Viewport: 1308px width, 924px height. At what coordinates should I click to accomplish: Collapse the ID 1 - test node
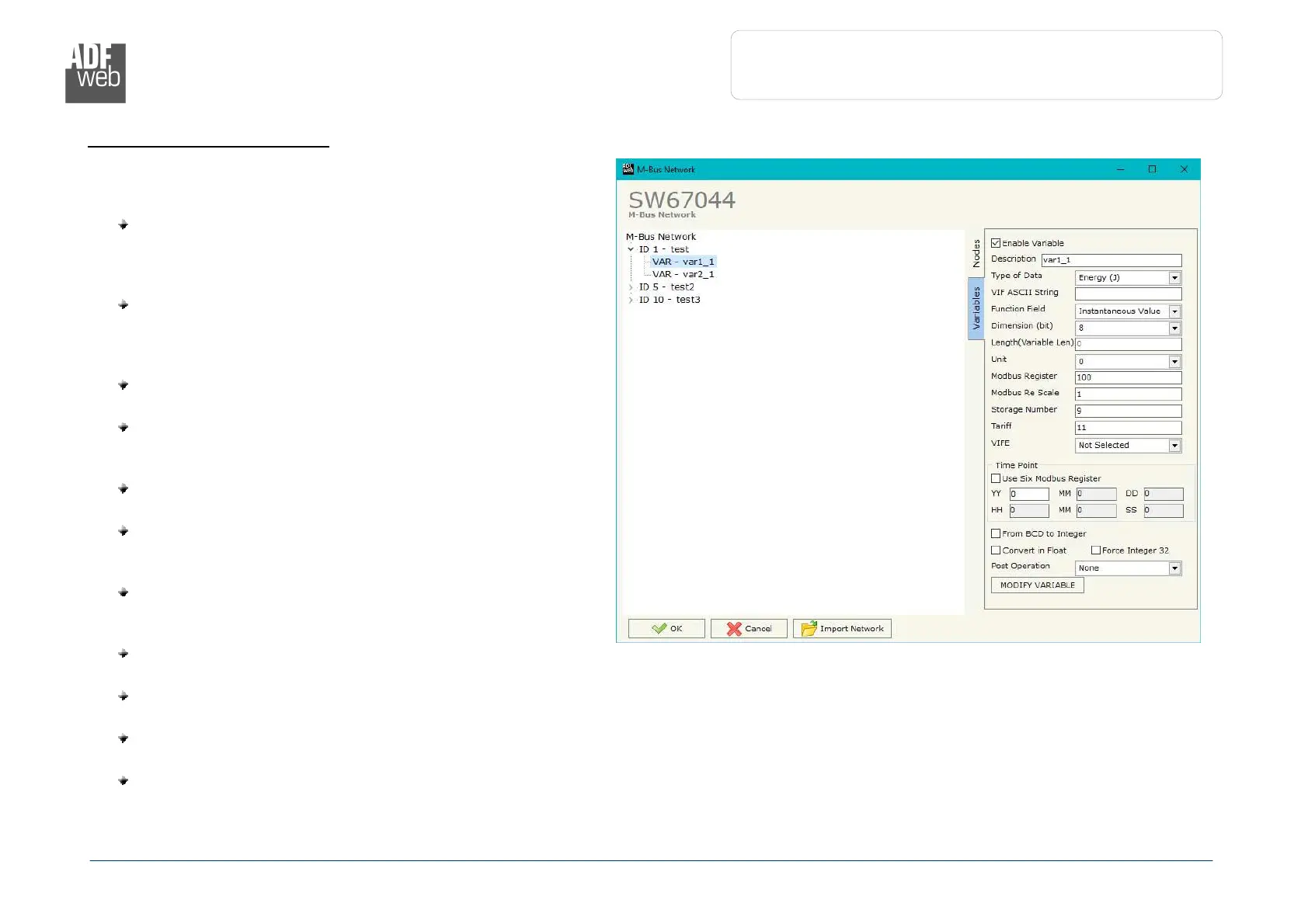tap(631, 249)
